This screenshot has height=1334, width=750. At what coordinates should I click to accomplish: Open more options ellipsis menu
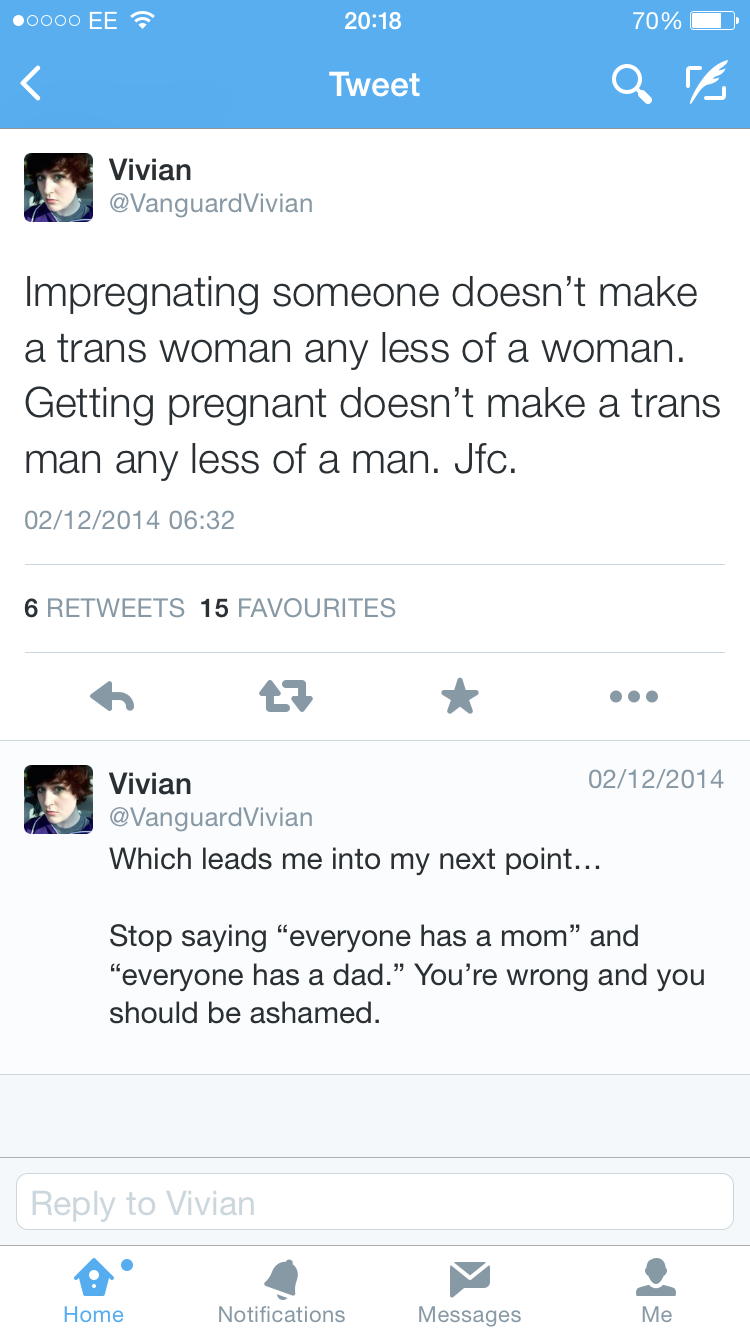[634, 696]
